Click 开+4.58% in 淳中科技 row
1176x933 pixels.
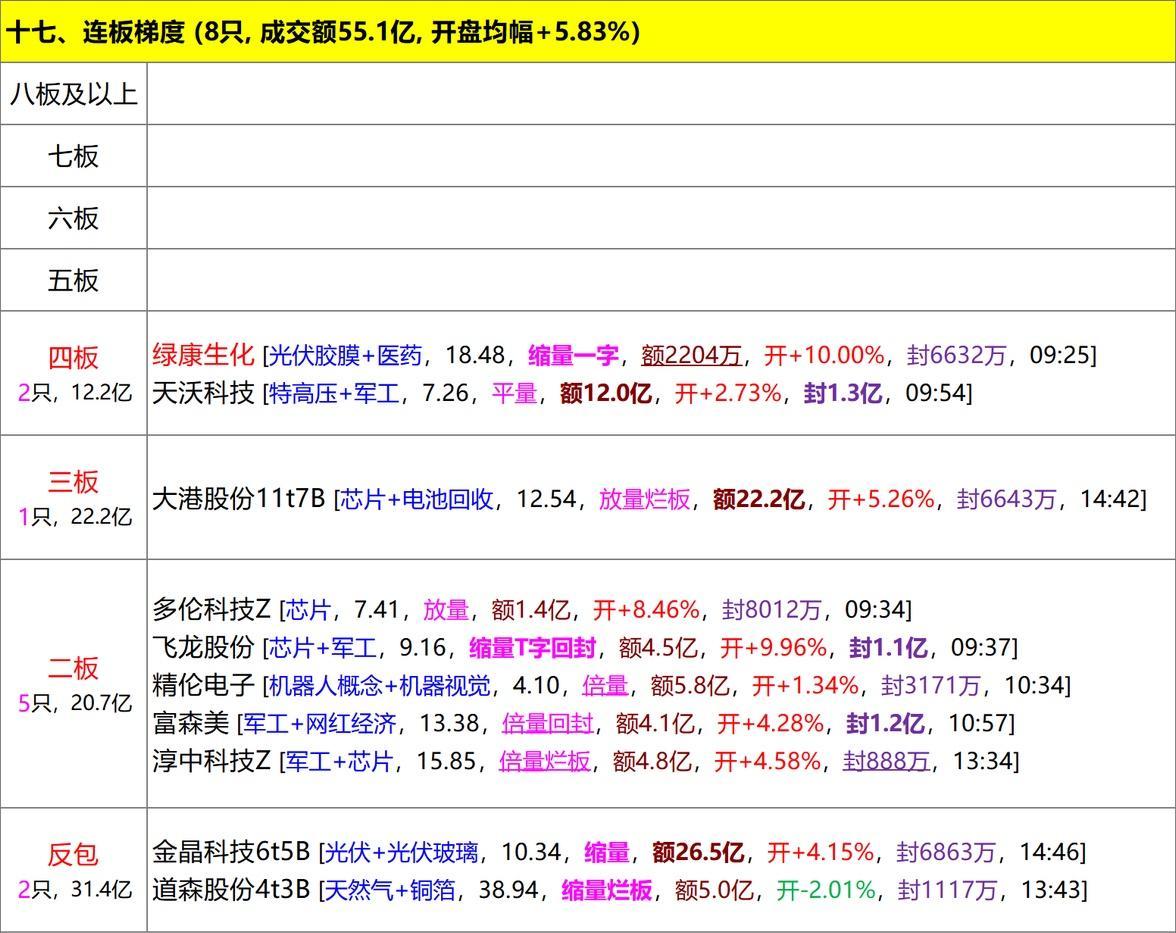click(x=767, y=761)
